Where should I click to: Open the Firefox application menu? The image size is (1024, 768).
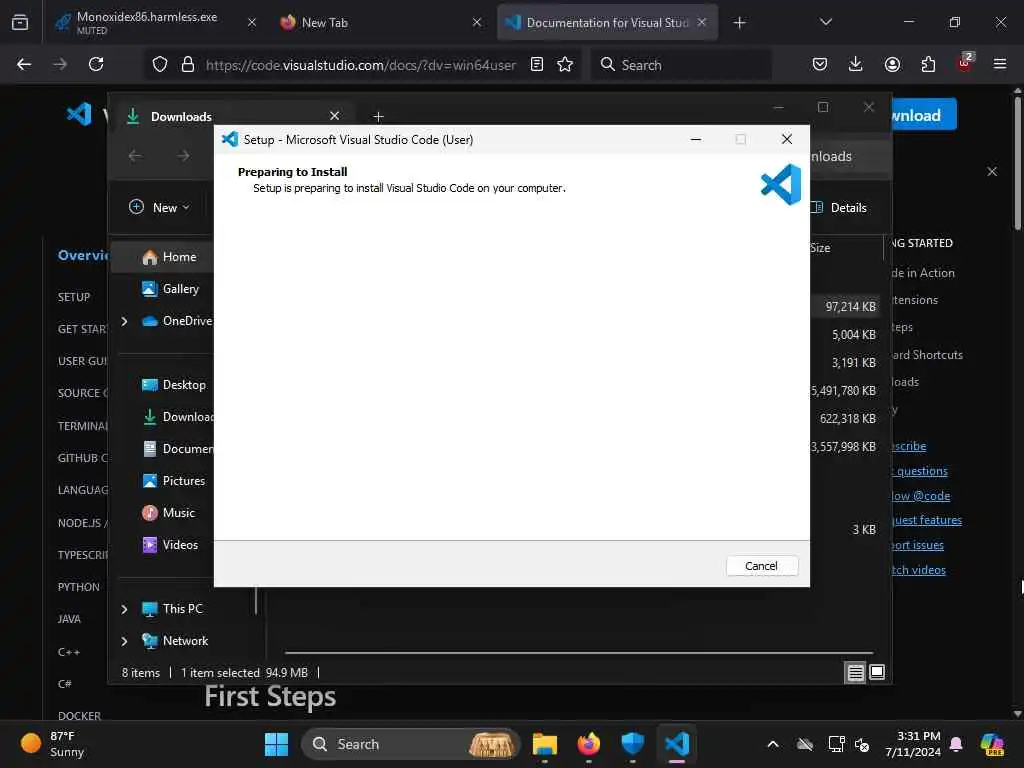[1000, 64]
